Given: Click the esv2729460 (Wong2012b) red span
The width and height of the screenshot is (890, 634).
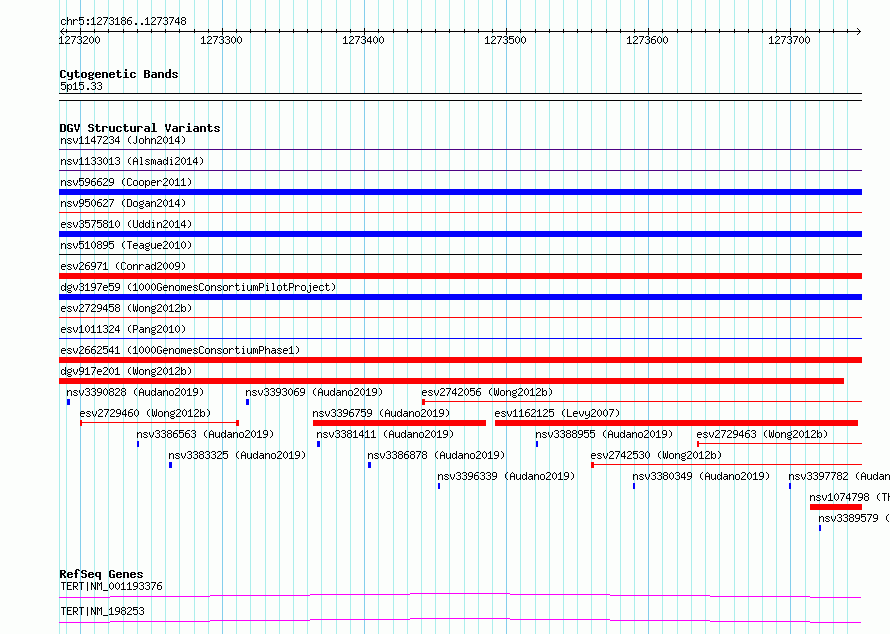Looking at the screenshot, I should pyautogui.click(x=159, y=423).
